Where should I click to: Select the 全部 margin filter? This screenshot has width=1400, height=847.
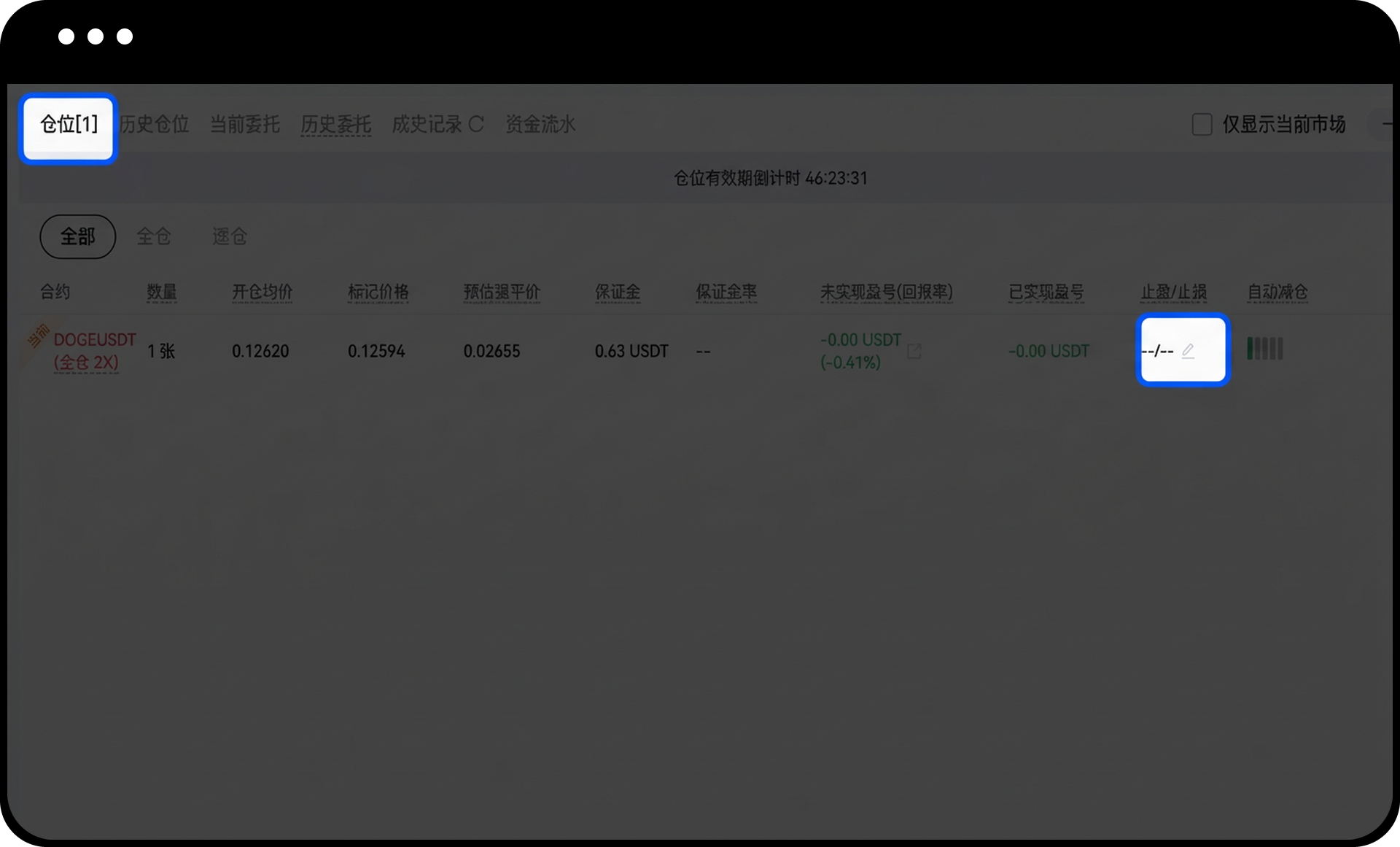(77, 236)
